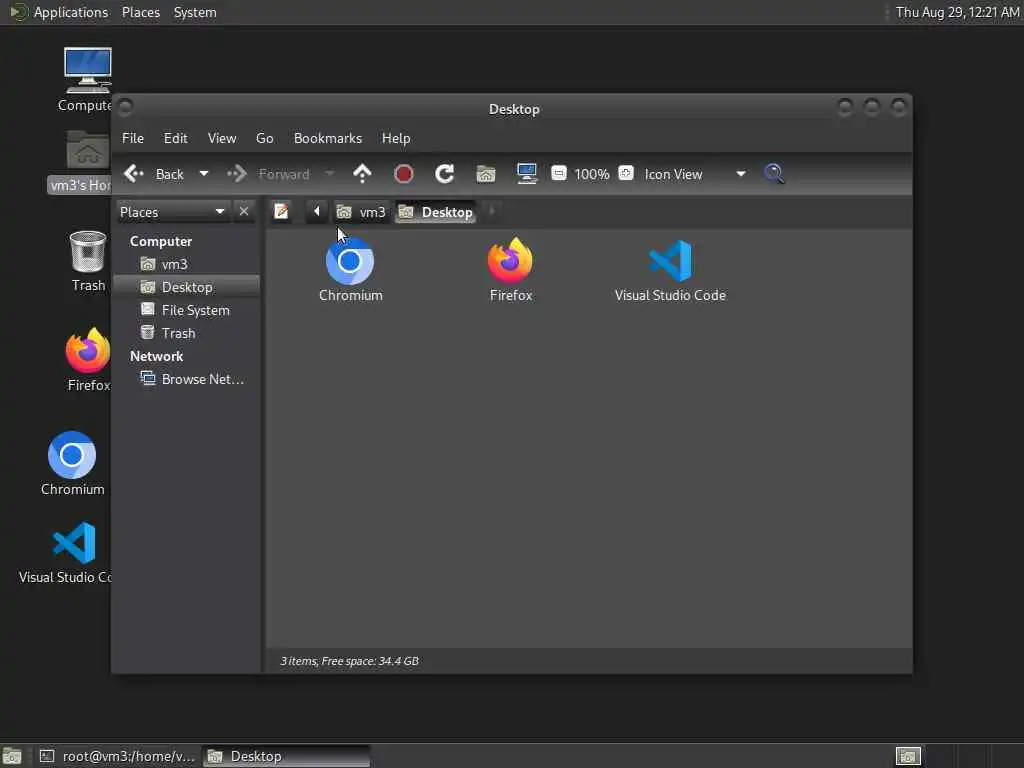Go up to parent folder icon
The width and height of the screenshot is (1024, 768).
pos(362,174)
